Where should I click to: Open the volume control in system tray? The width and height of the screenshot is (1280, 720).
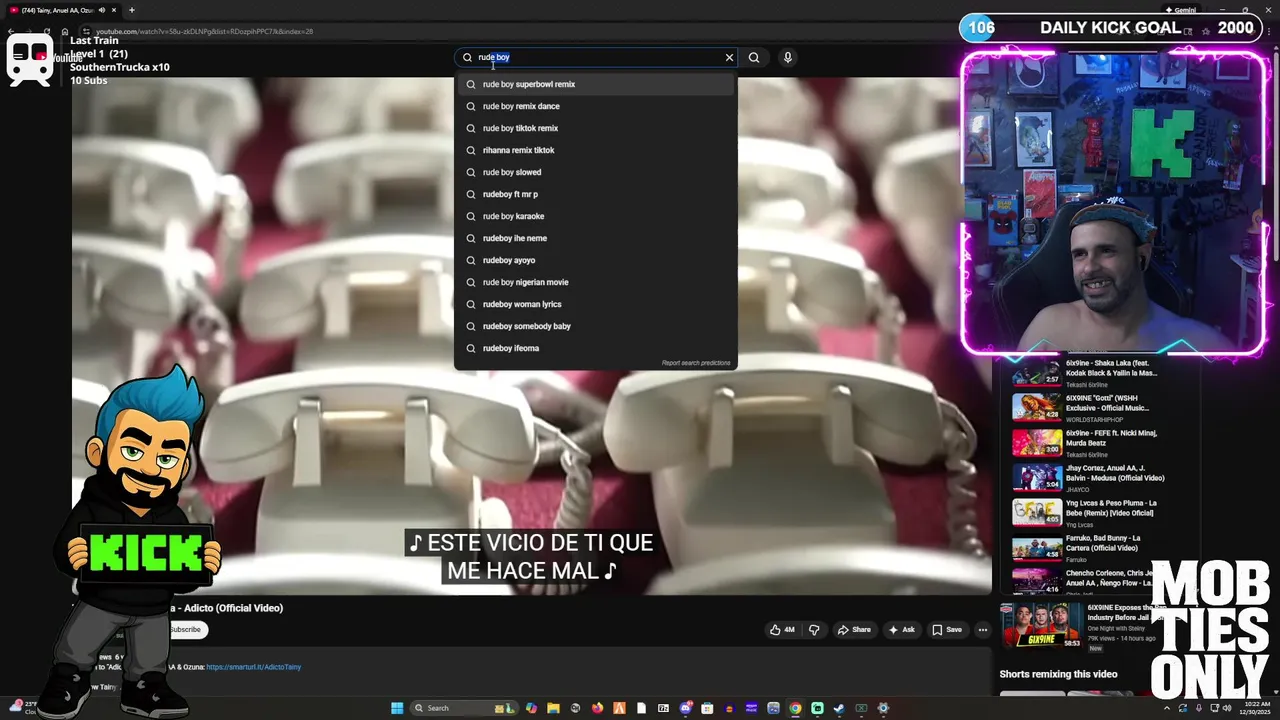1227,708
